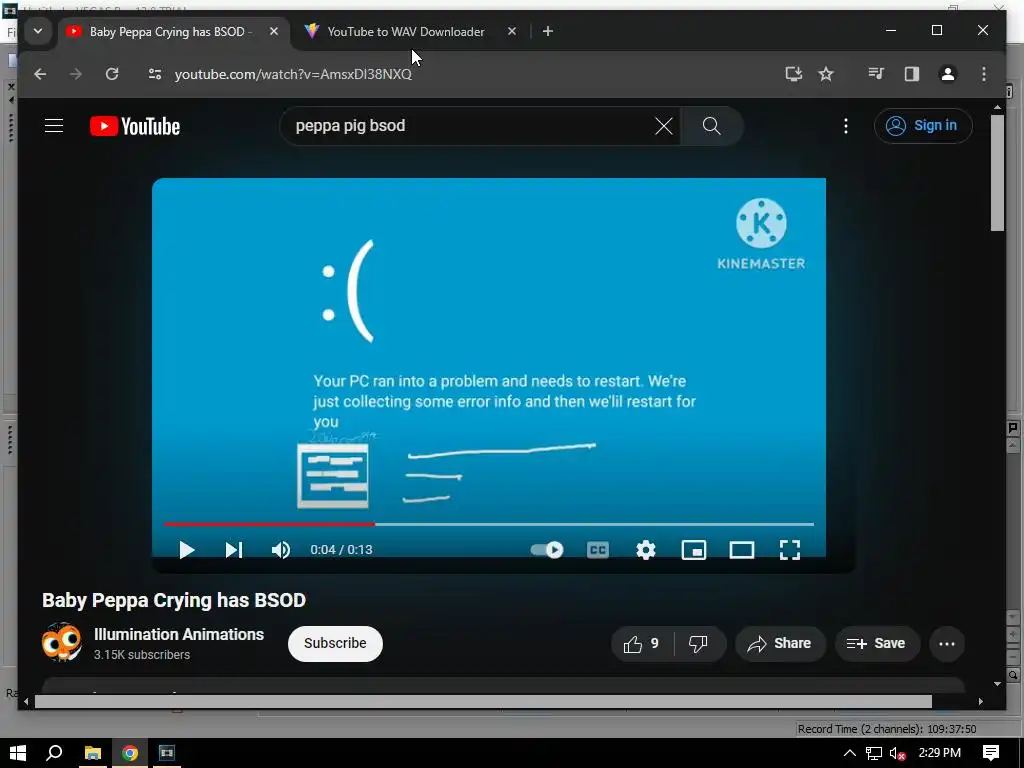Enable the miniplayer
Image resolution: width=1024 pixels, height=768 pixels.
(x=694, y=550)
